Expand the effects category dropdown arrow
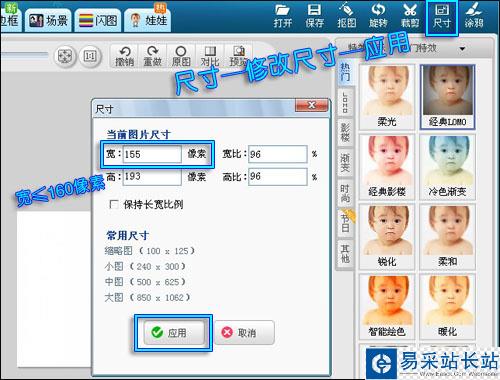Viewport: 500px width, 380px height. [462, 49]
